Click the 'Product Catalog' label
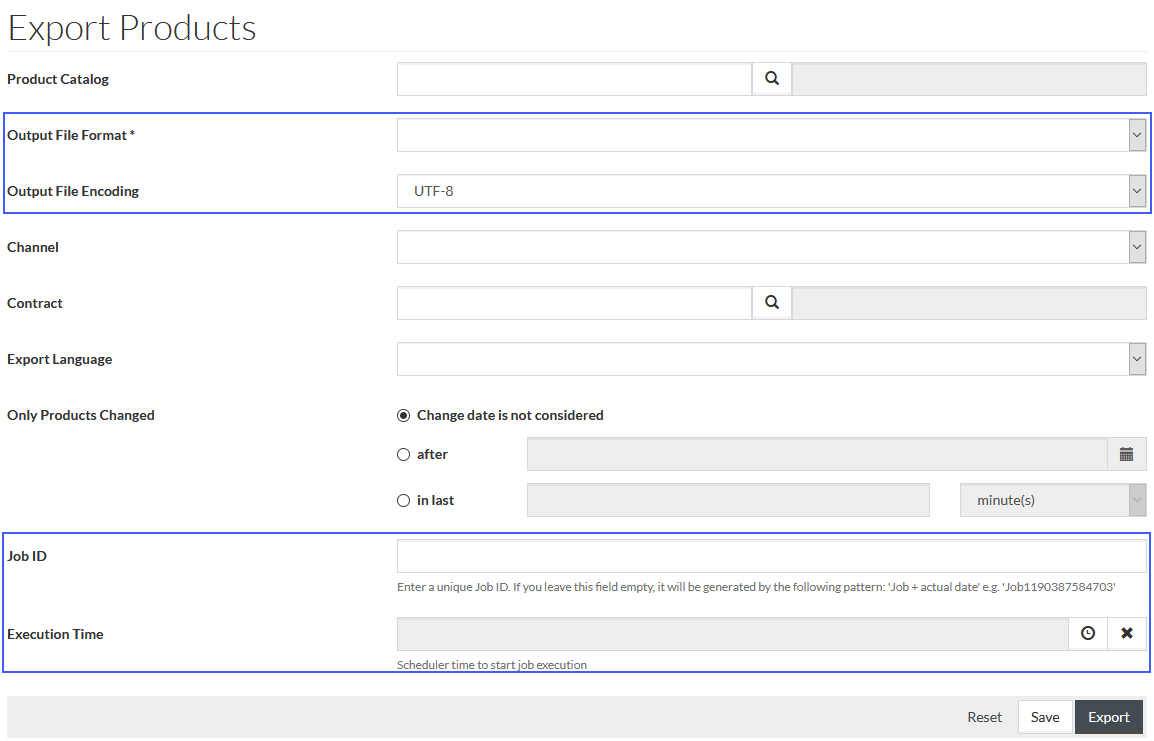Screen dimensions: 1154x741 pyautogui.click(x=58, y=79)
